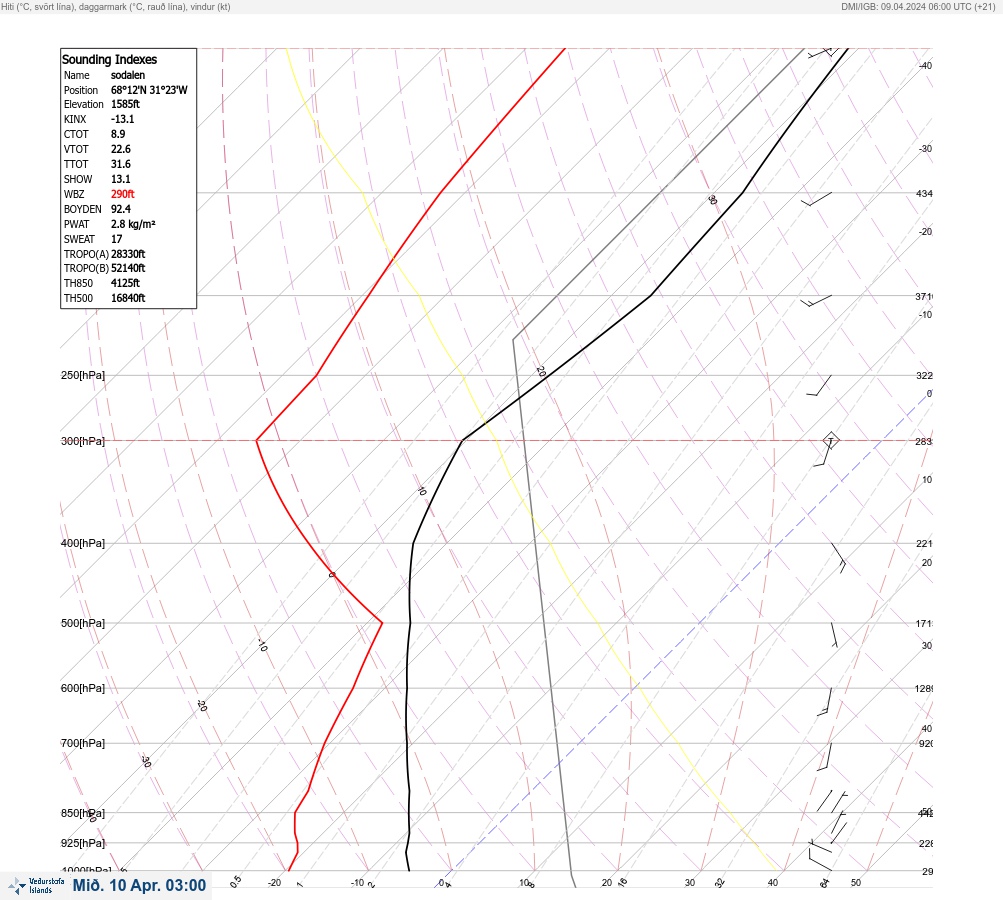Click the 400[hPa] pressure level label
The width and height of the screenshot is (1003, 900).
(x=83, y=543)
